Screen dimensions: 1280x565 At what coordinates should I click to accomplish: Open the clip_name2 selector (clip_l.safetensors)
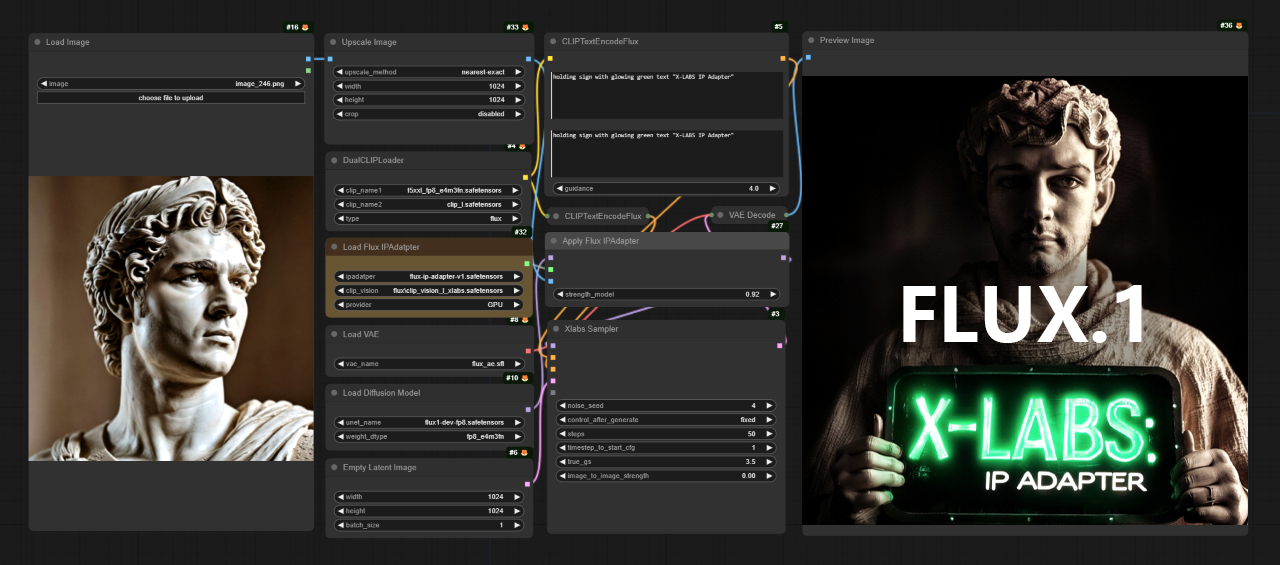(x=428, y=204)
